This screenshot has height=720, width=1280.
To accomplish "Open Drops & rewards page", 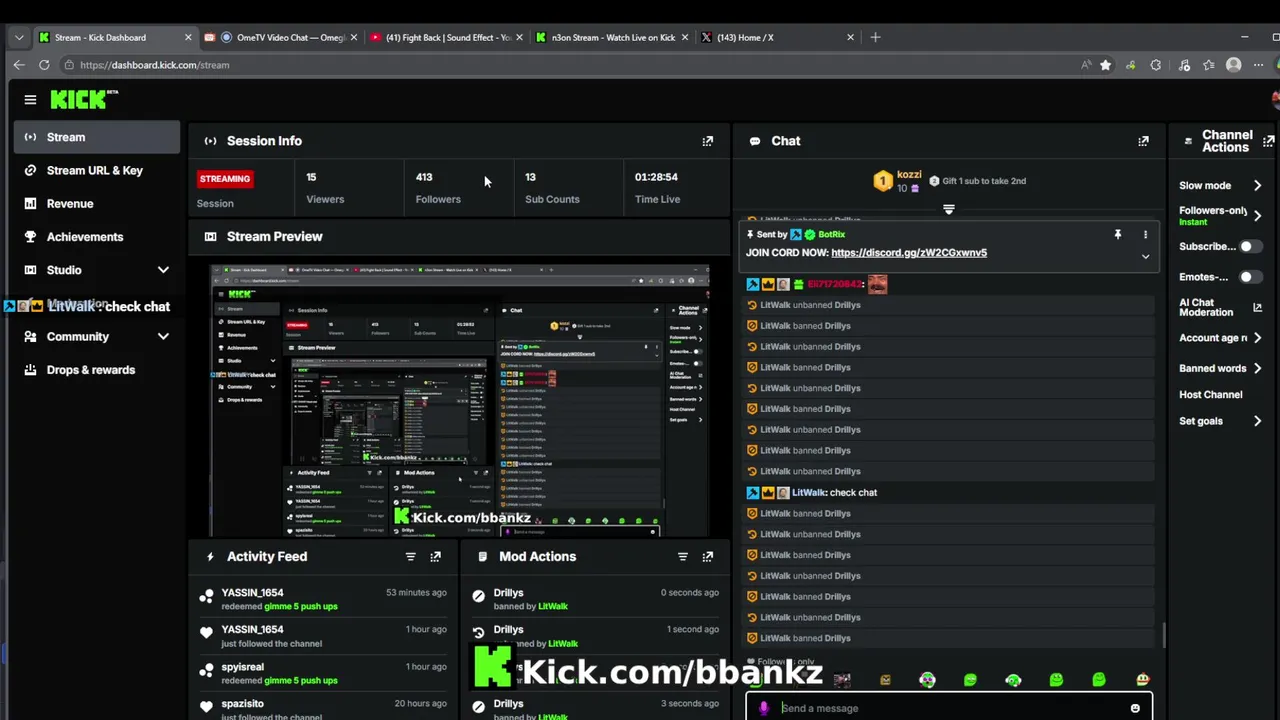I will click(x=96, y=370).
